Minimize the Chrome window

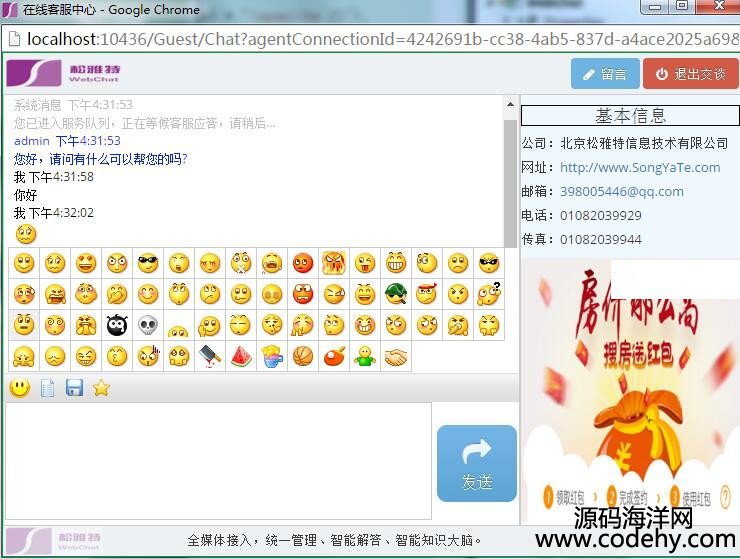pyautogui.click(x=655, y=6)
